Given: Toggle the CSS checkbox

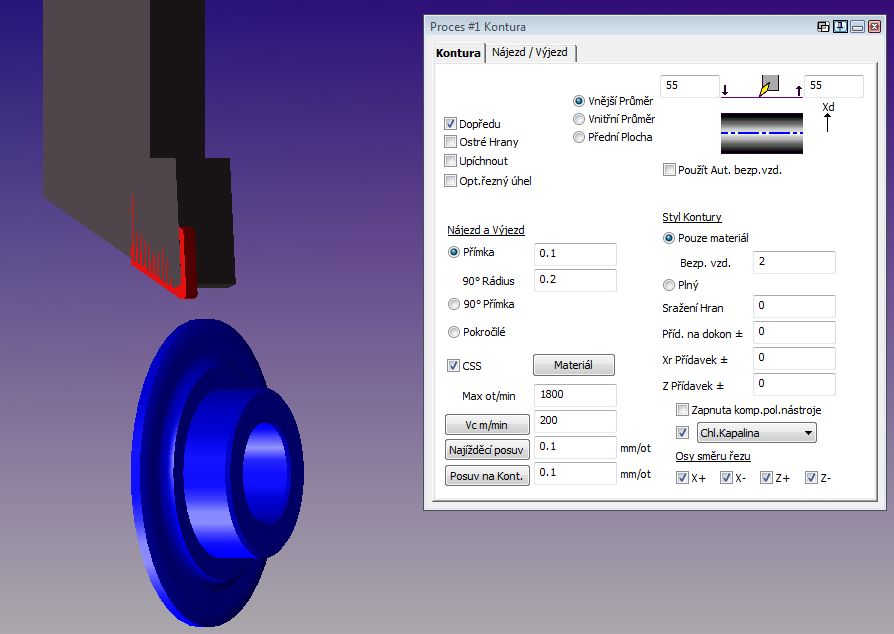Looking at the screenshot, I should tap(454, 366).
